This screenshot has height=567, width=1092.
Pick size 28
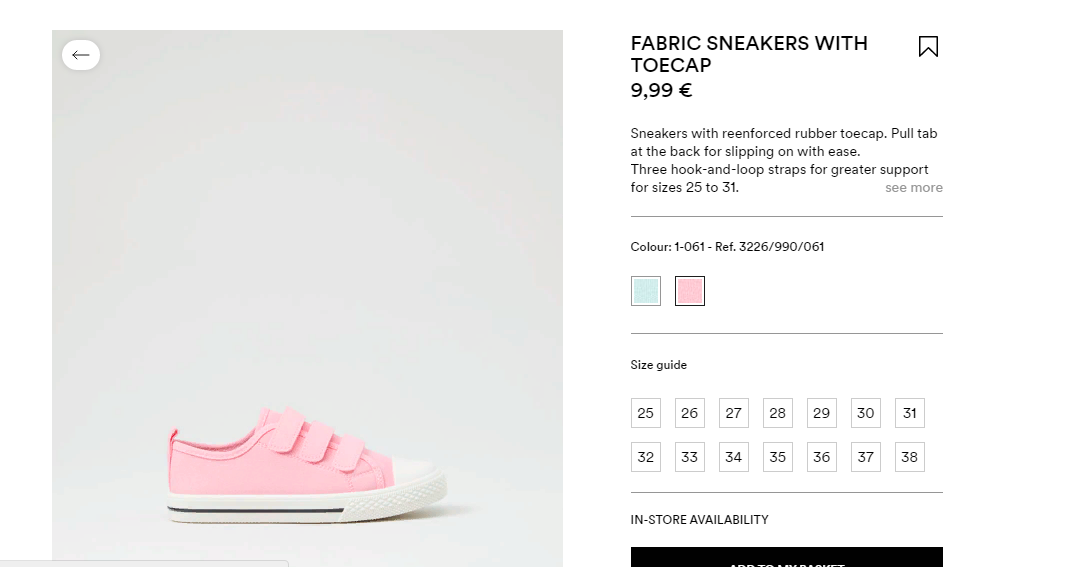[x=777, y=413]
